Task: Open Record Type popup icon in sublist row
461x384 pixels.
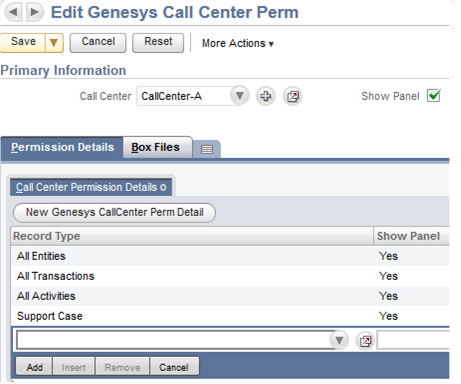Action: click(x=365, y=341)
